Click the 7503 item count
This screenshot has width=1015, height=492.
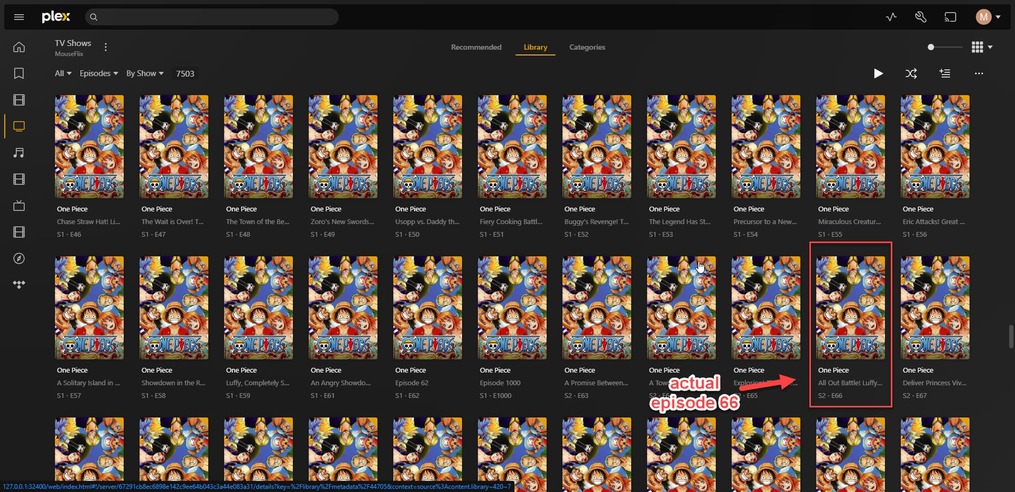pyautogui.click(x=185, y=74)
